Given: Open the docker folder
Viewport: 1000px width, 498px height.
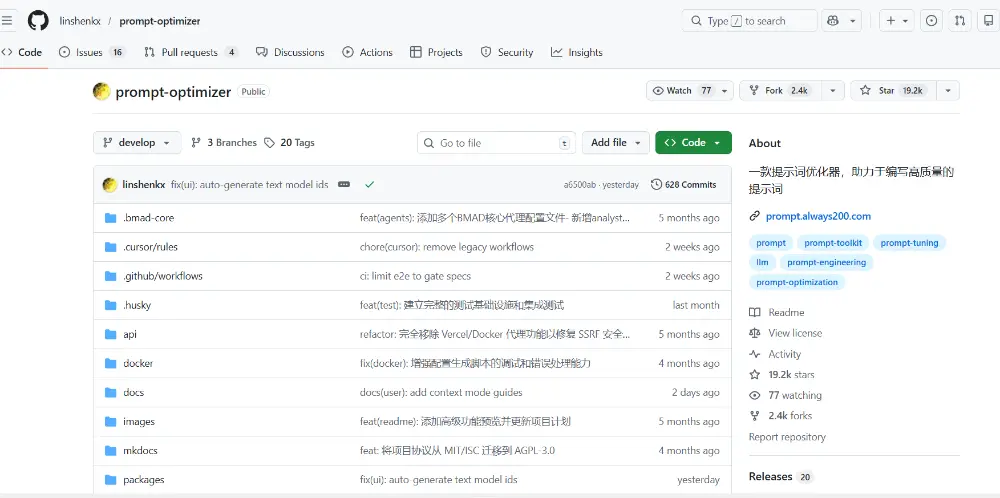Looking at the screenshot, I should (138, 363).
